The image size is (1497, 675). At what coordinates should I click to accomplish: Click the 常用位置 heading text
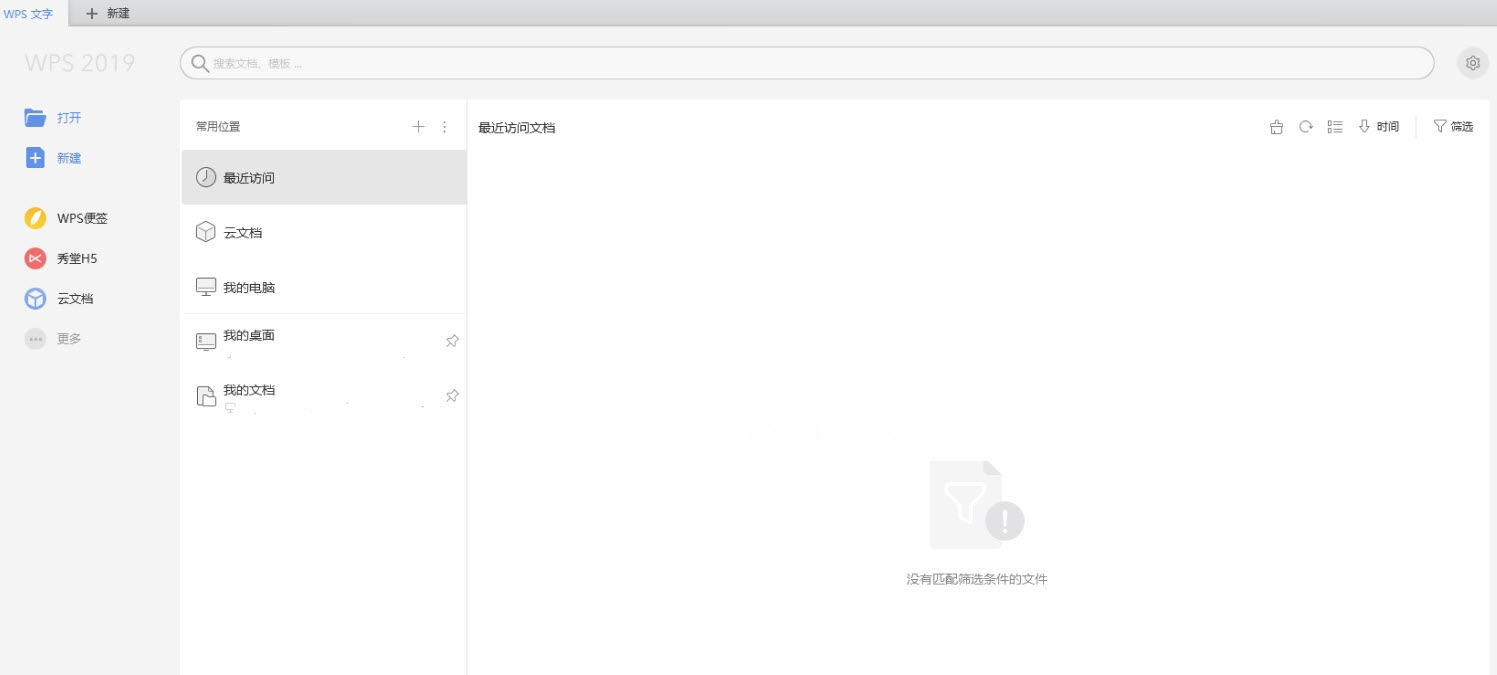point(218,127)
